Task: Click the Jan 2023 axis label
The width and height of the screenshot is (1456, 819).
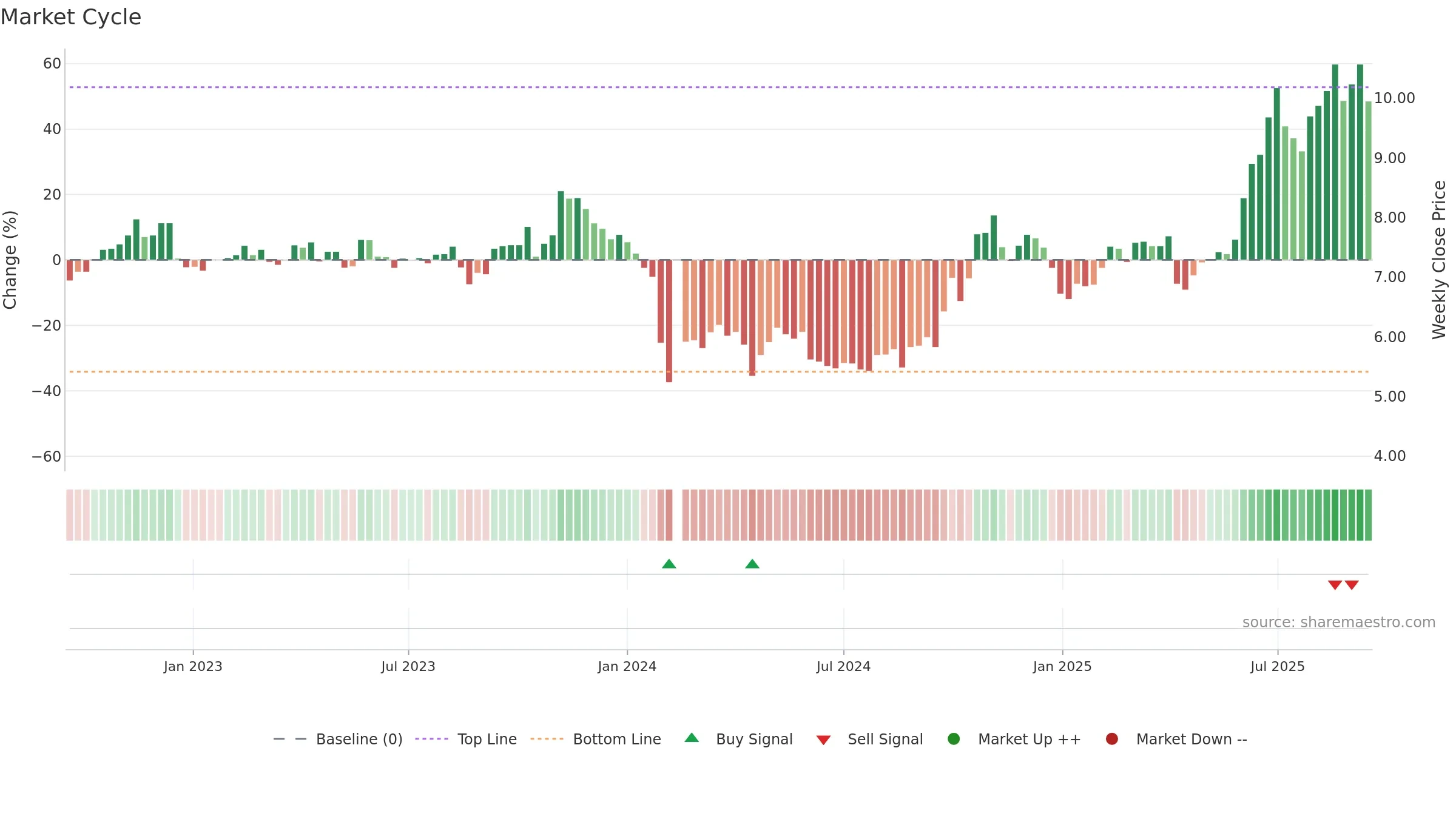Action: tap(193, 666)
